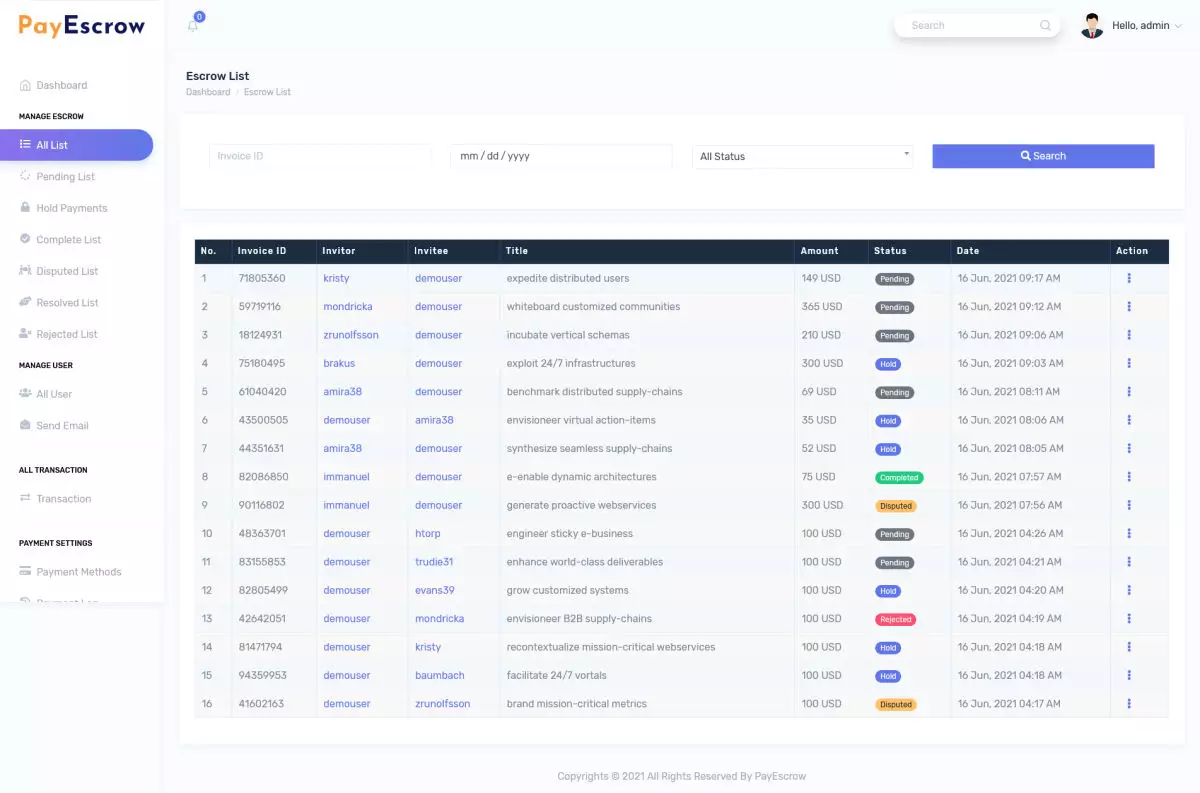Image resolution: width=1200 pixels, height=793 pixels.
Task: Open the mm/dd/yyyy date picker field
Action: 561,156
